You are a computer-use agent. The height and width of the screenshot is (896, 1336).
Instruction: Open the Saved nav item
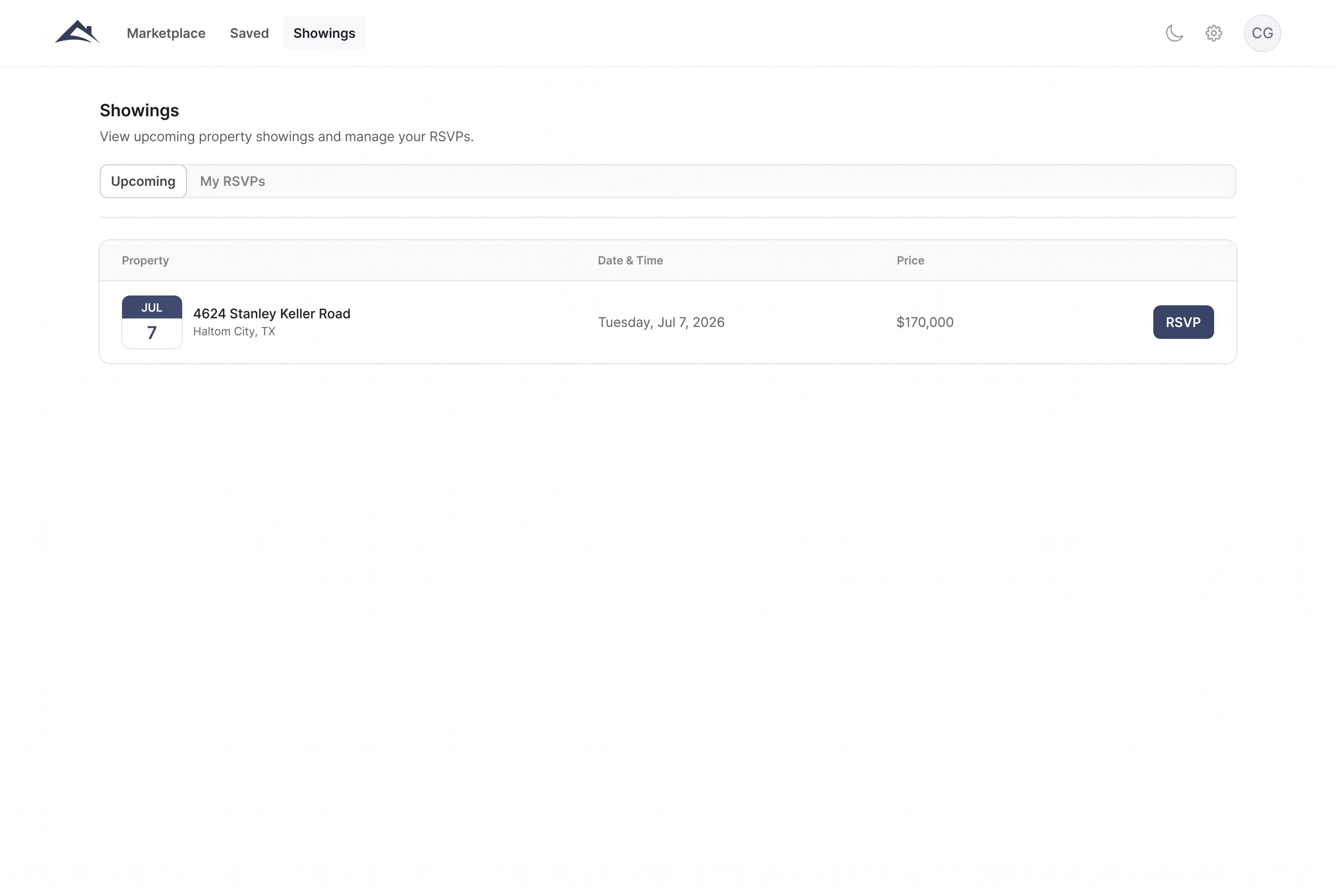click(x=249, y=33)
